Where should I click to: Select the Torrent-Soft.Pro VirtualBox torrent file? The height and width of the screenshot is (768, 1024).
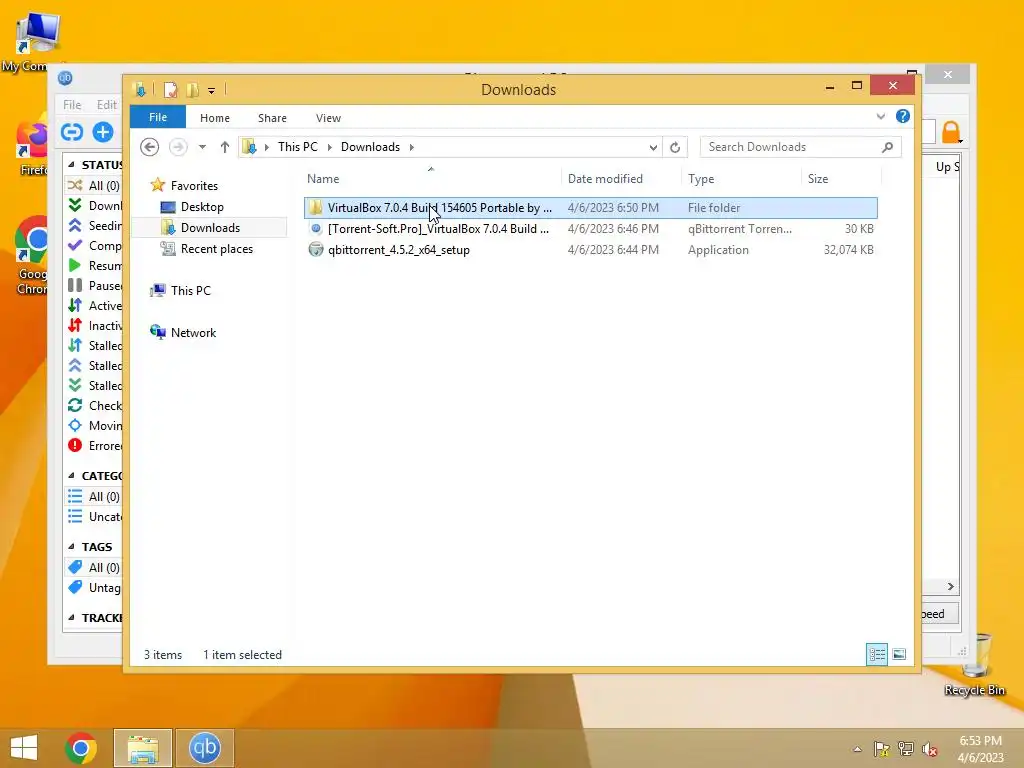click(x=590, y=229)
